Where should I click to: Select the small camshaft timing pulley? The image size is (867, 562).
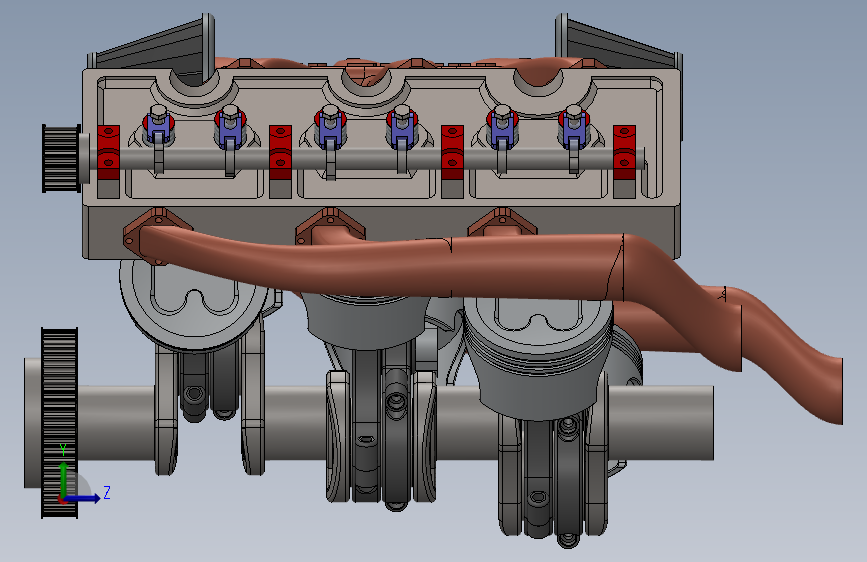coord(61,159)
